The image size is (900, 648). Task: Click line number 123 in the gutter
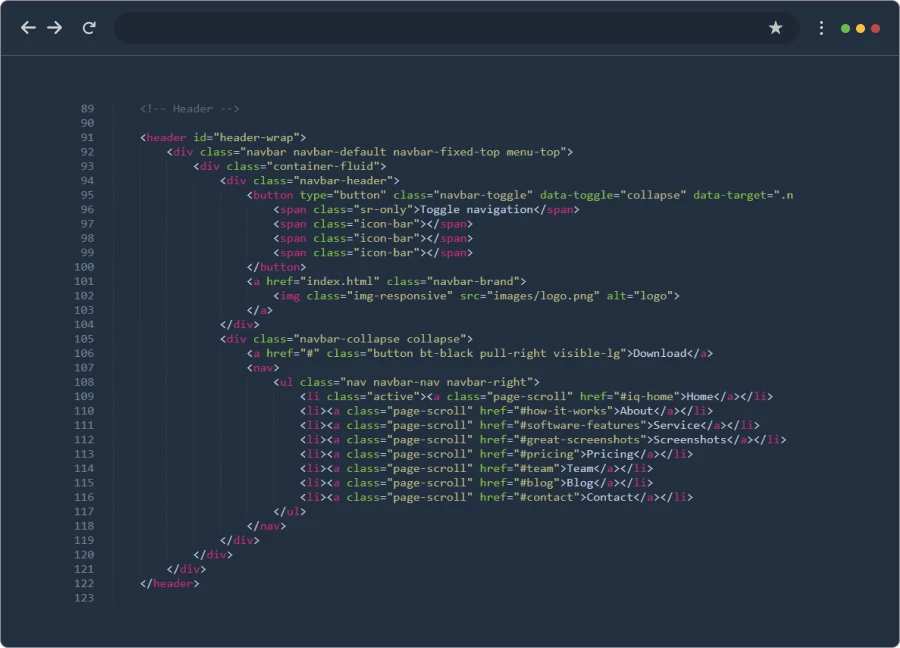(x=84, y=598)
